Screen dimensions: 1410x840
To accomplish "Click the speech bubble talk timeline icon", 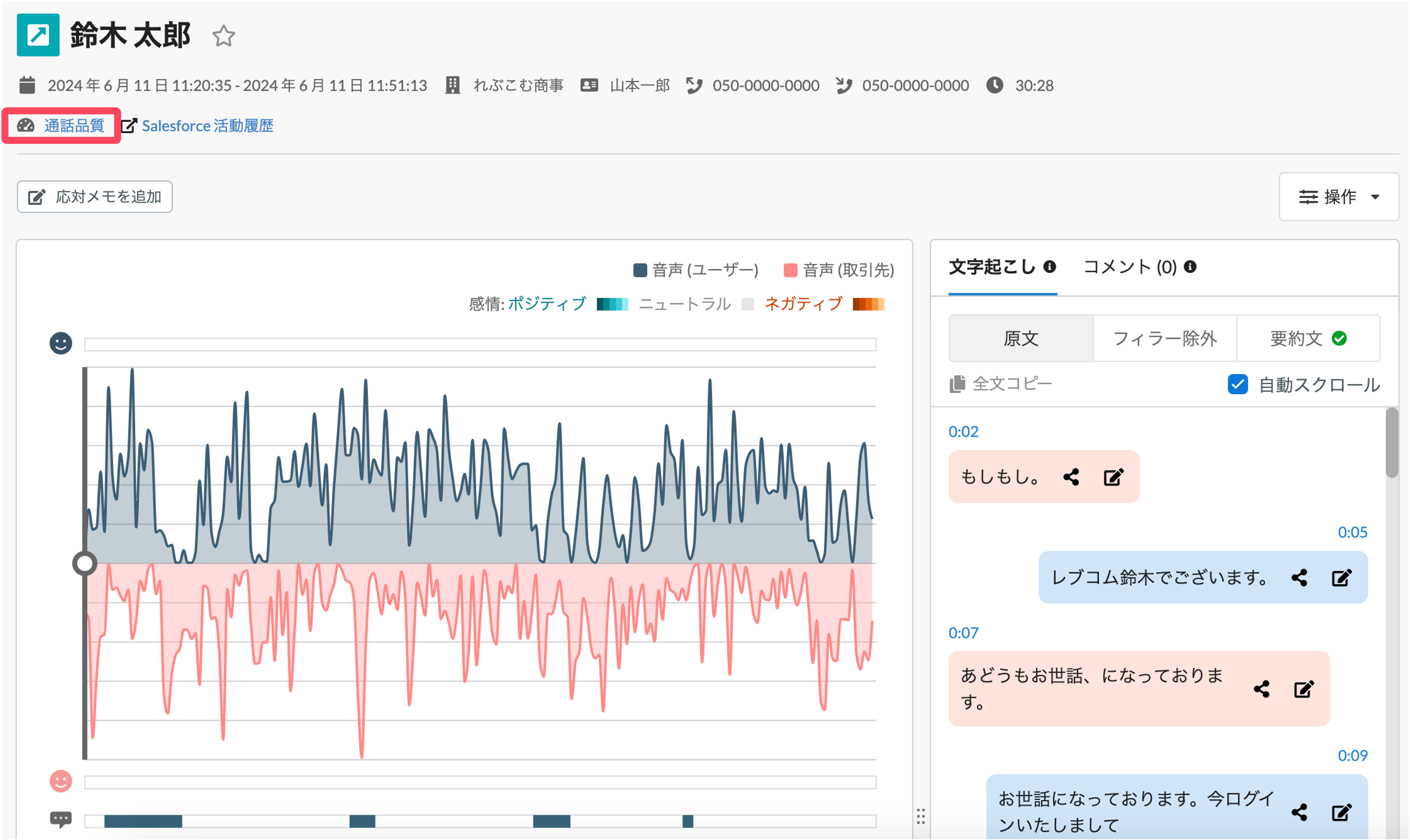I will [x=61, y=819].
